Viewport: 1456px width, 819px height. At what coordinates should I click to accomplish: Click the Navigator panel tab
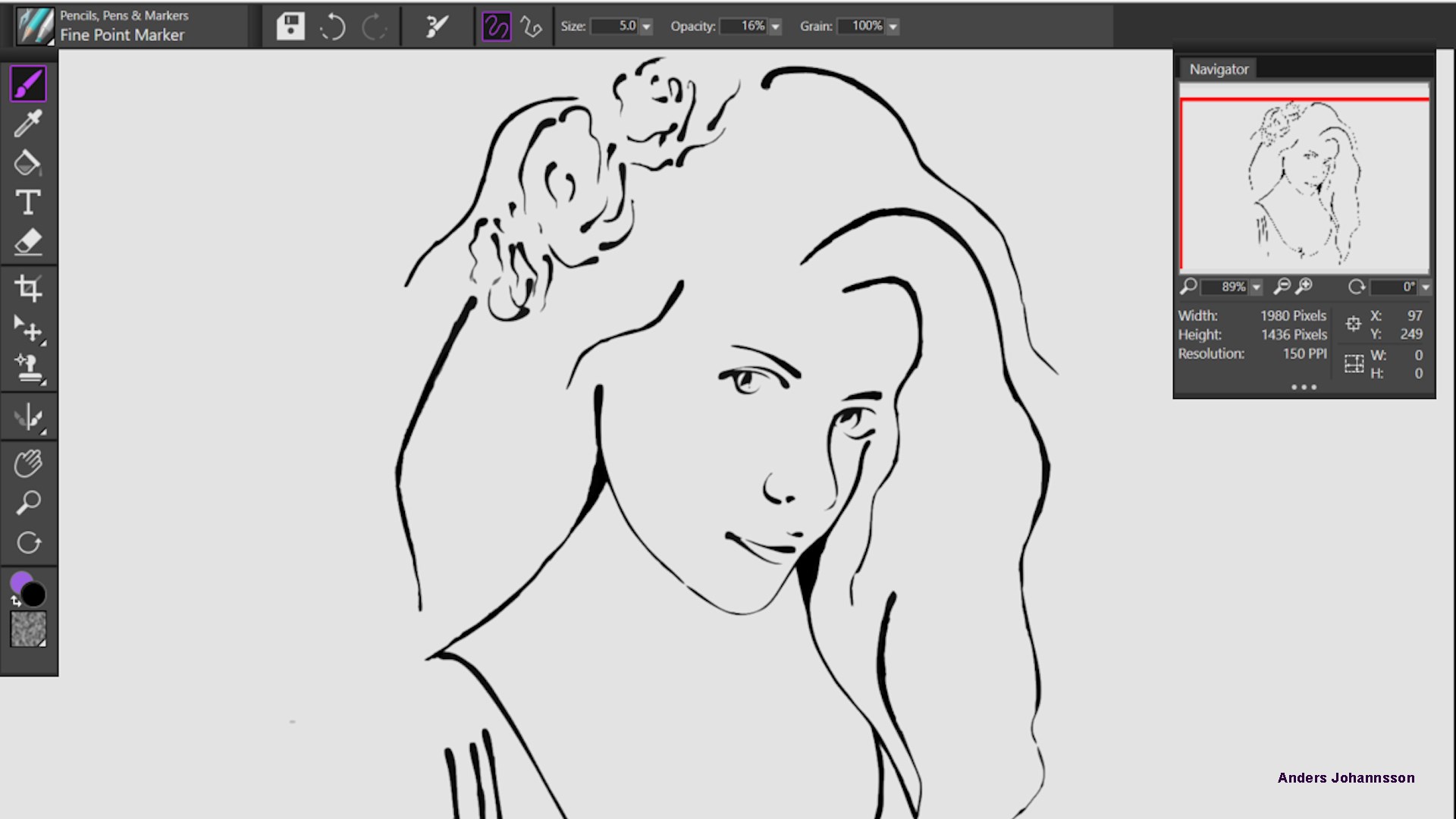pos(1218,69)
